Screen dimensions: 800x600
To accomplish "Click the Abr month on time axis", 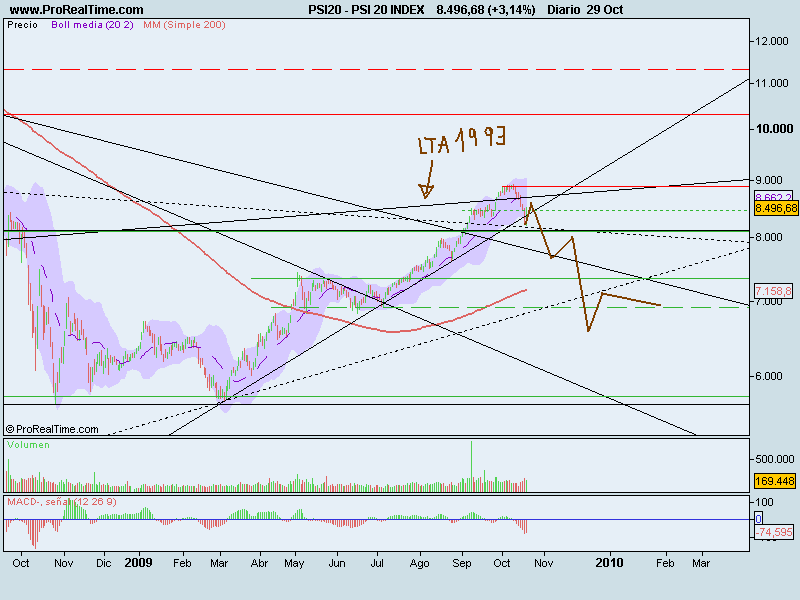I will tap(260, 563).
